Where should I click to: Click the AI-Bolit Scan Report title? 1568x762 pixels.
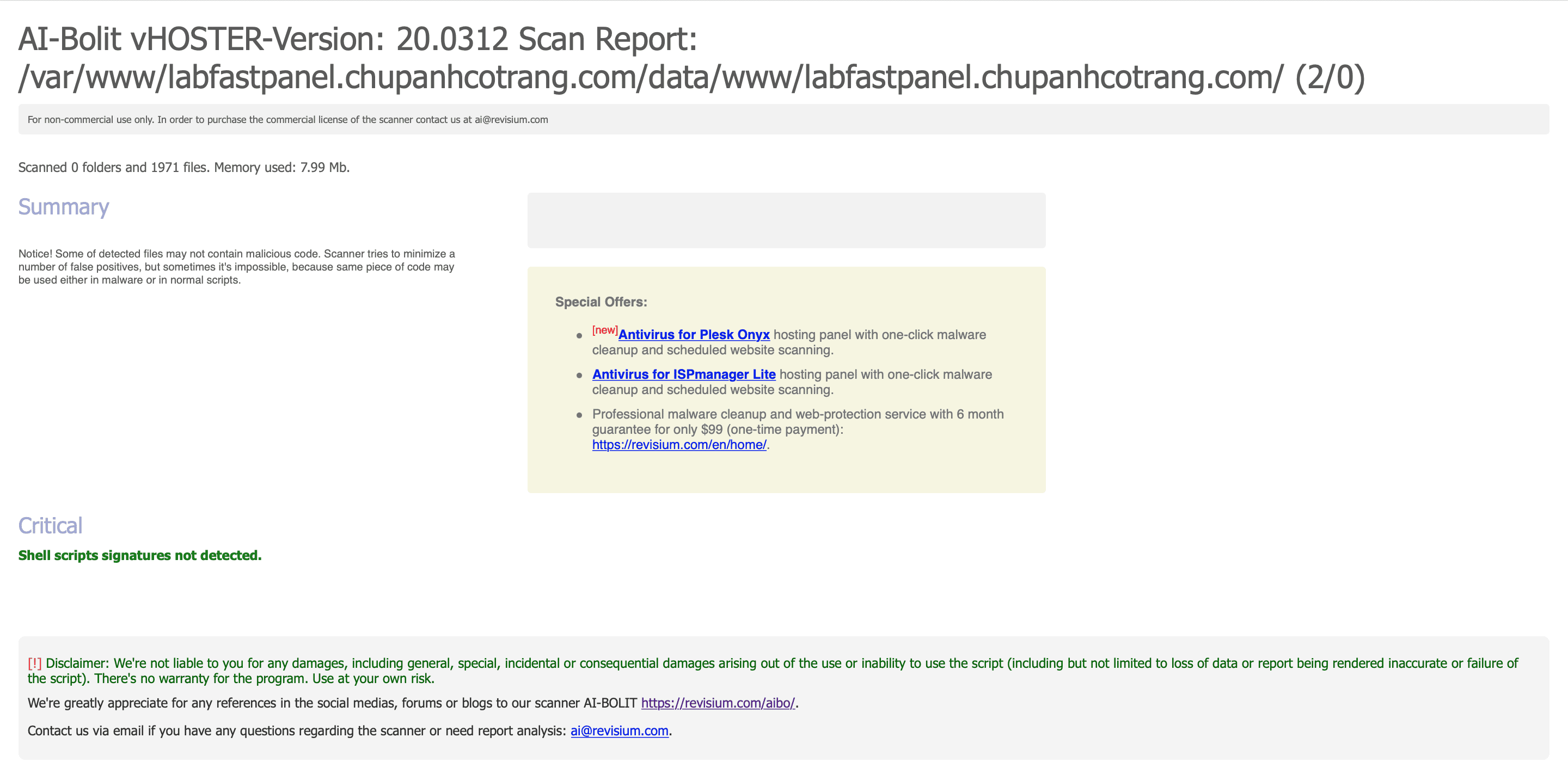pos(691,58)
